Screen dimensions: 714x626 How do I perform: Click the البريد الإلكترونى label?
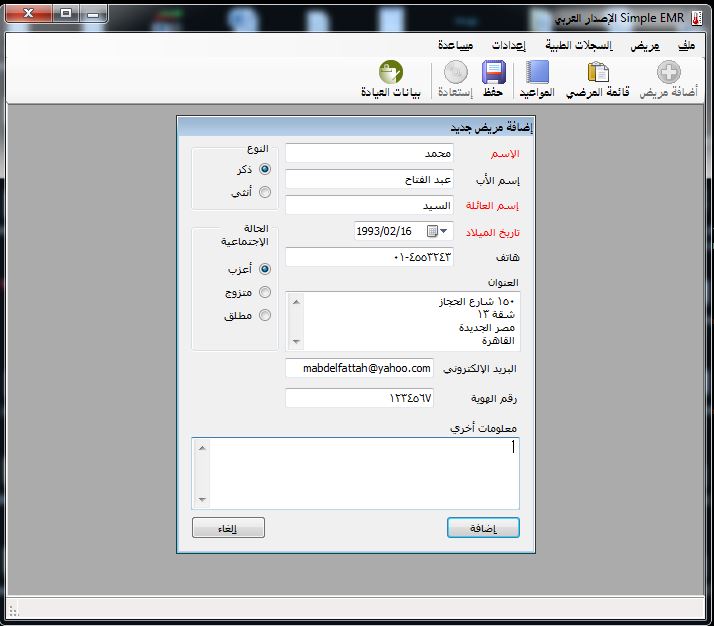(x=480, y=369)
